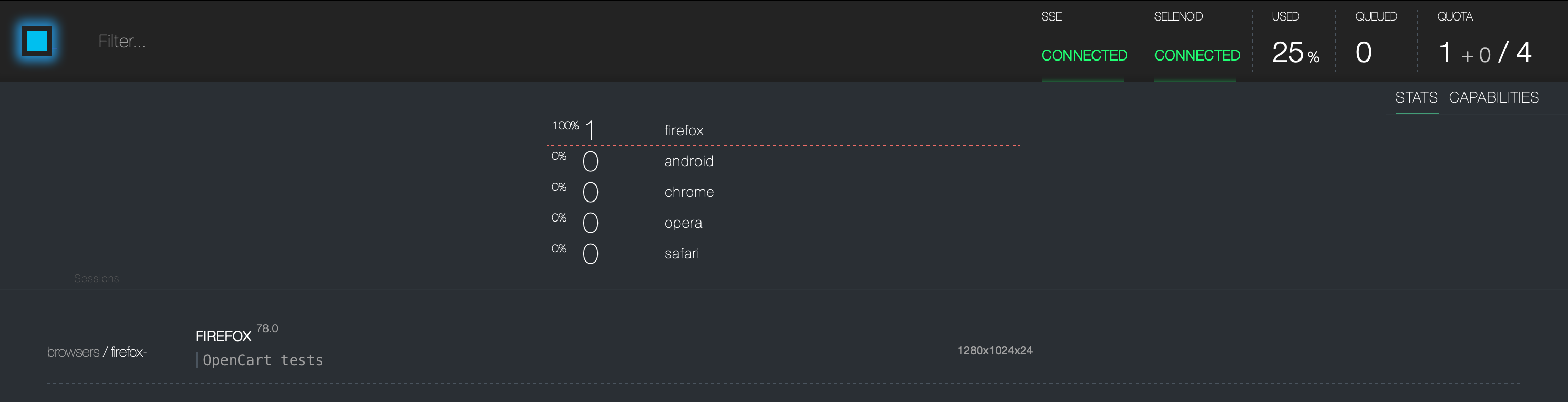Click the FIREFOX 78.0 session title

click(237, 333)
